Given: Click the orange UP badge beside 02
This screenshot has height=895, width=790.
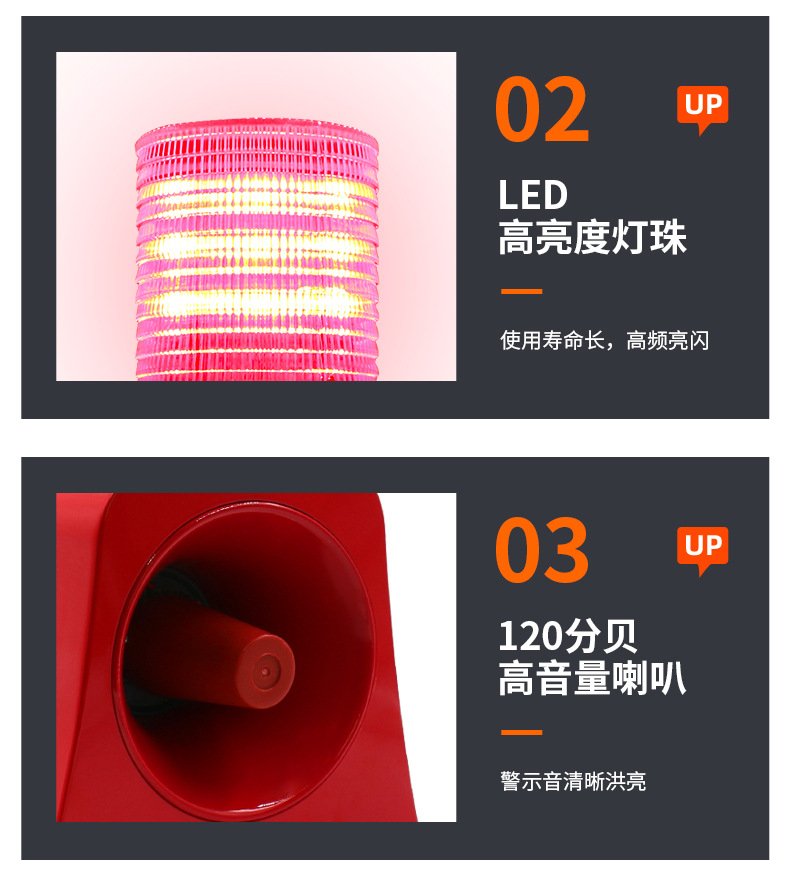Looking at the screenshot, I should tap(702, 108).
